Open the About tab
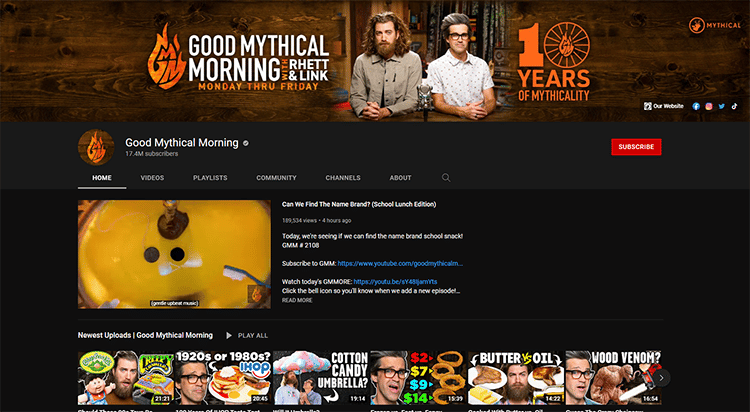750x412 pixels. pyautogui.click(x=400, y=178)
